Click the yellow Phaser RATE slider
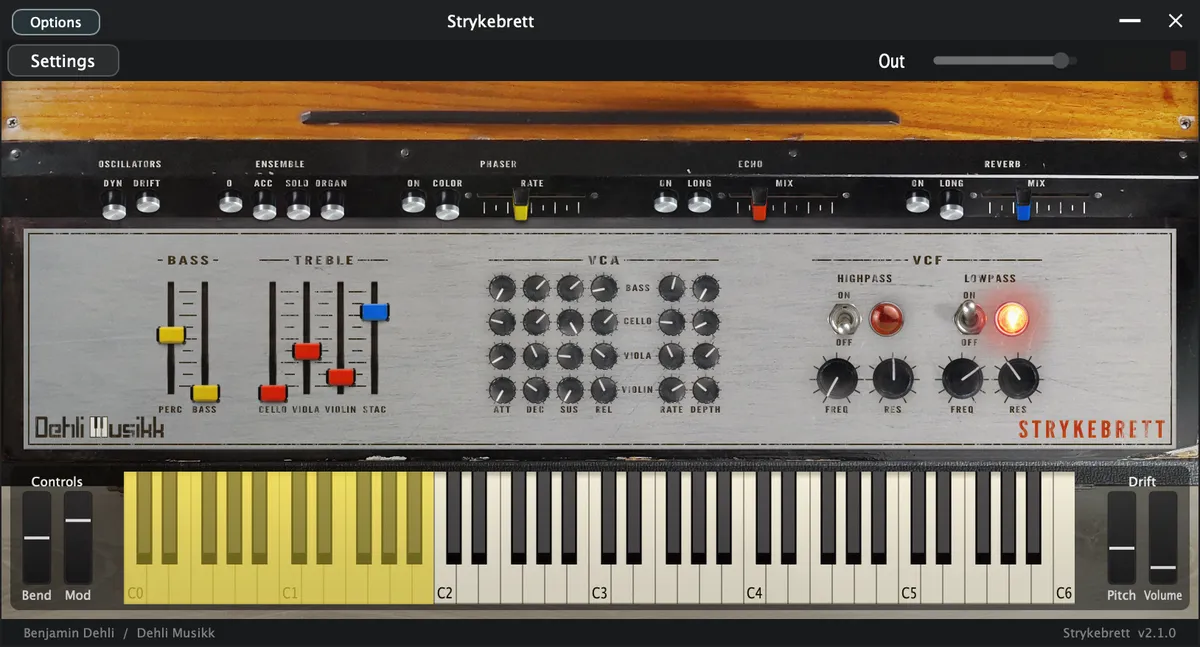 pos(521,205)
